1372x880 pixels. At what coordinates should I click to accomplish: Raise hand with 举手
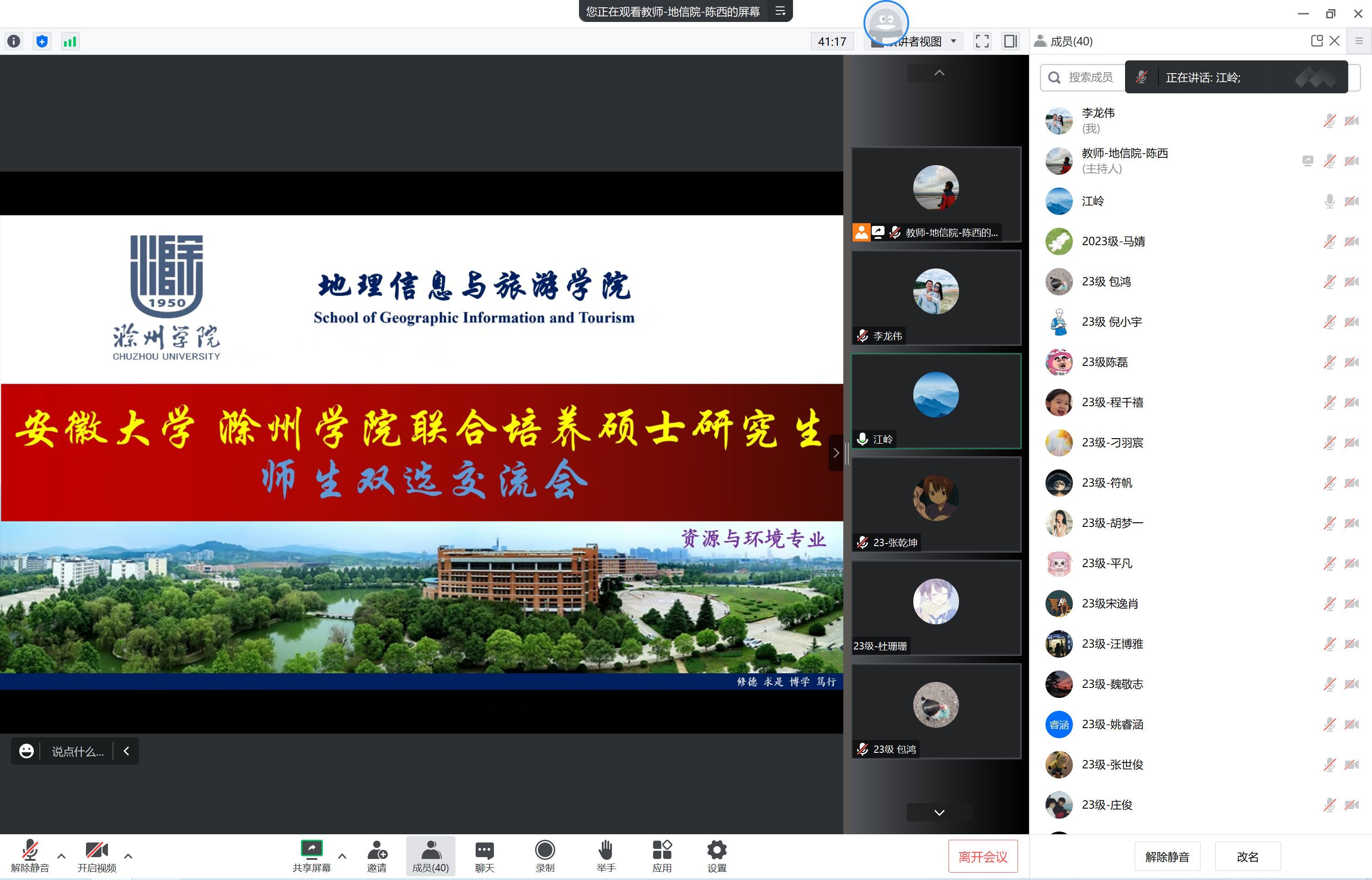tap(606, 856)
